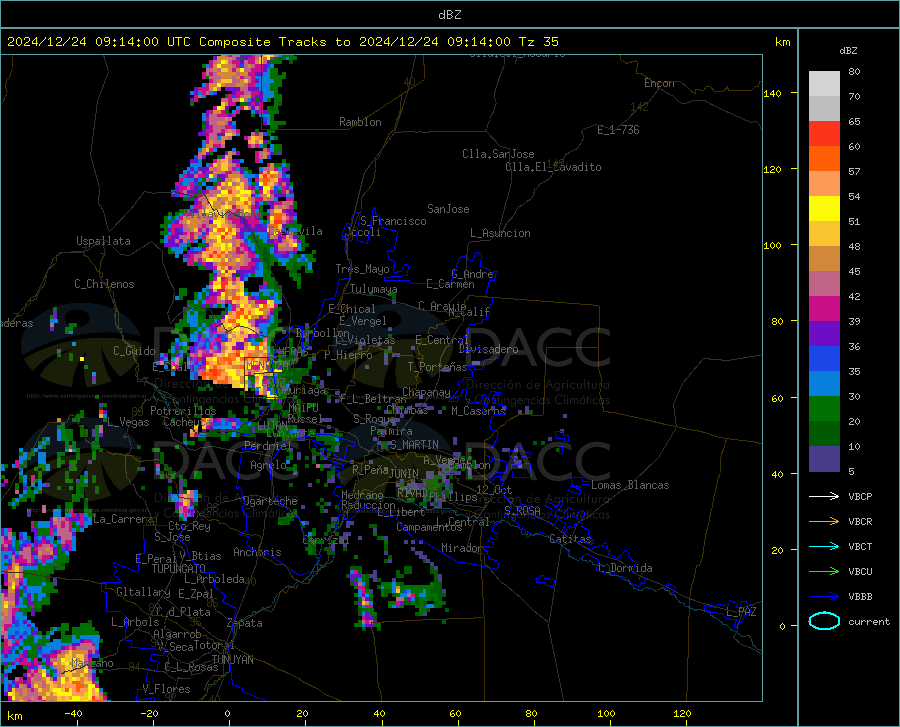Image resolution: width=900 pixels, height=727 pixels.
Task: Click the Ugarteche map label
Action: (x=270, y=501)
